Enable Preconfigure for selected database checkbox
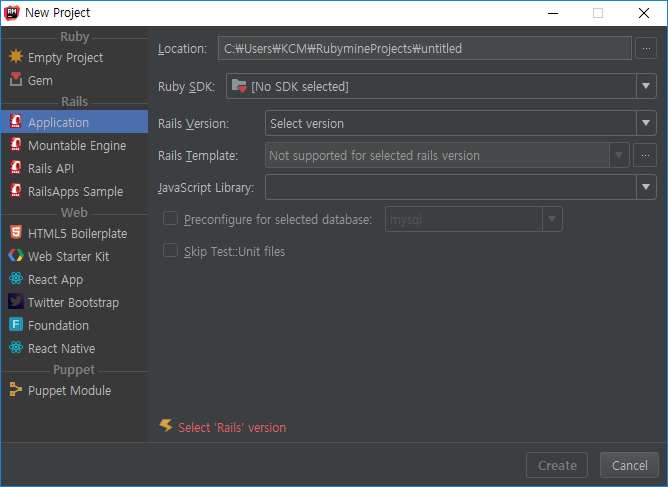 [x=170, y=219]
